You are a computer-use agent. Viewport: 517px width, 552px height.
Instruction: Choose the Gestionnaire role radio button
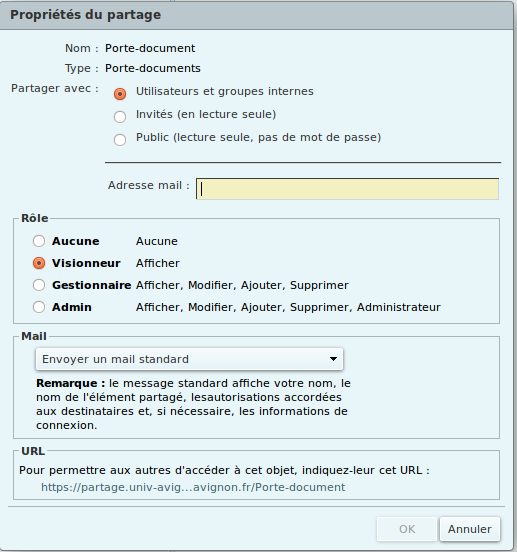coord(39,285)
